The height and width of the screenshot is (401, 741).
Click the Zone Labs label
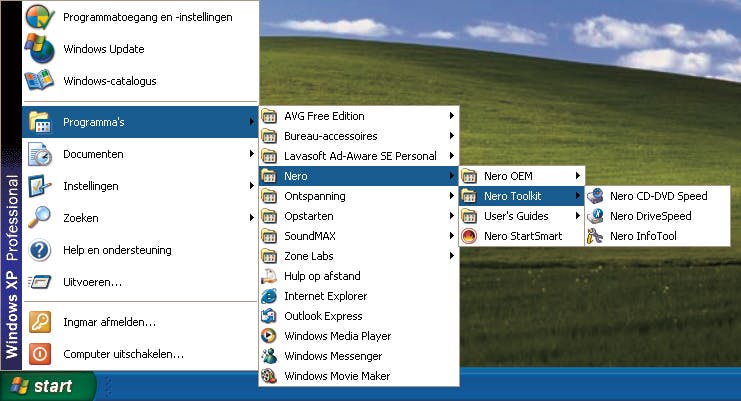pos(309,256)
